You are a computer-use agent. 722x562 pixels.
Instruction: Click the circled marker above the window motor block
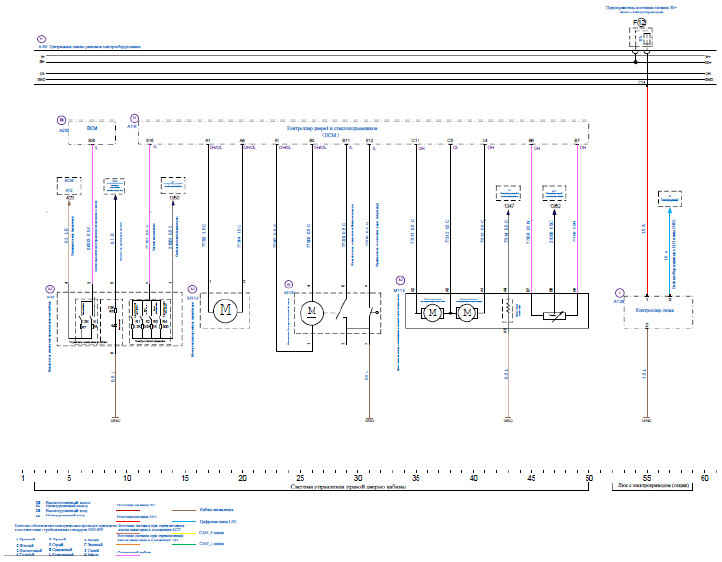193,289
